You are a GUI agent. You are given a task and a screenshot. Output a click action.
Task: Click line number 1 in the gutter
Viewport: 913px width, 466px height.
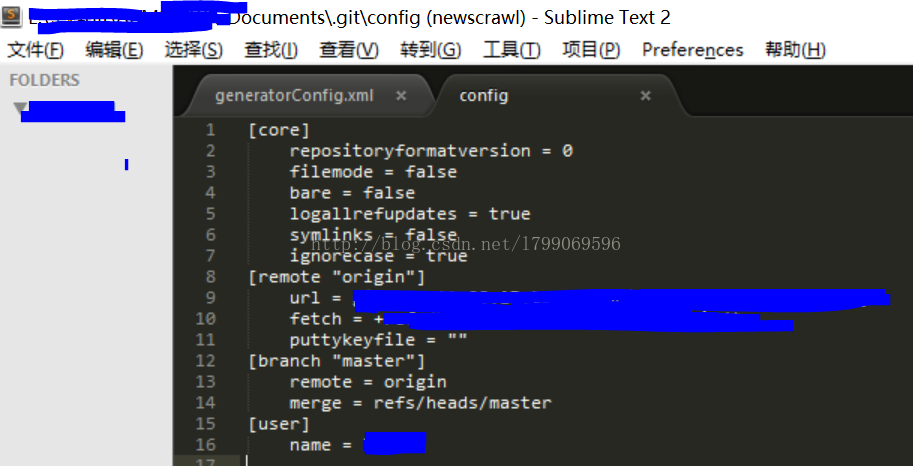click(x=210, y=130)
